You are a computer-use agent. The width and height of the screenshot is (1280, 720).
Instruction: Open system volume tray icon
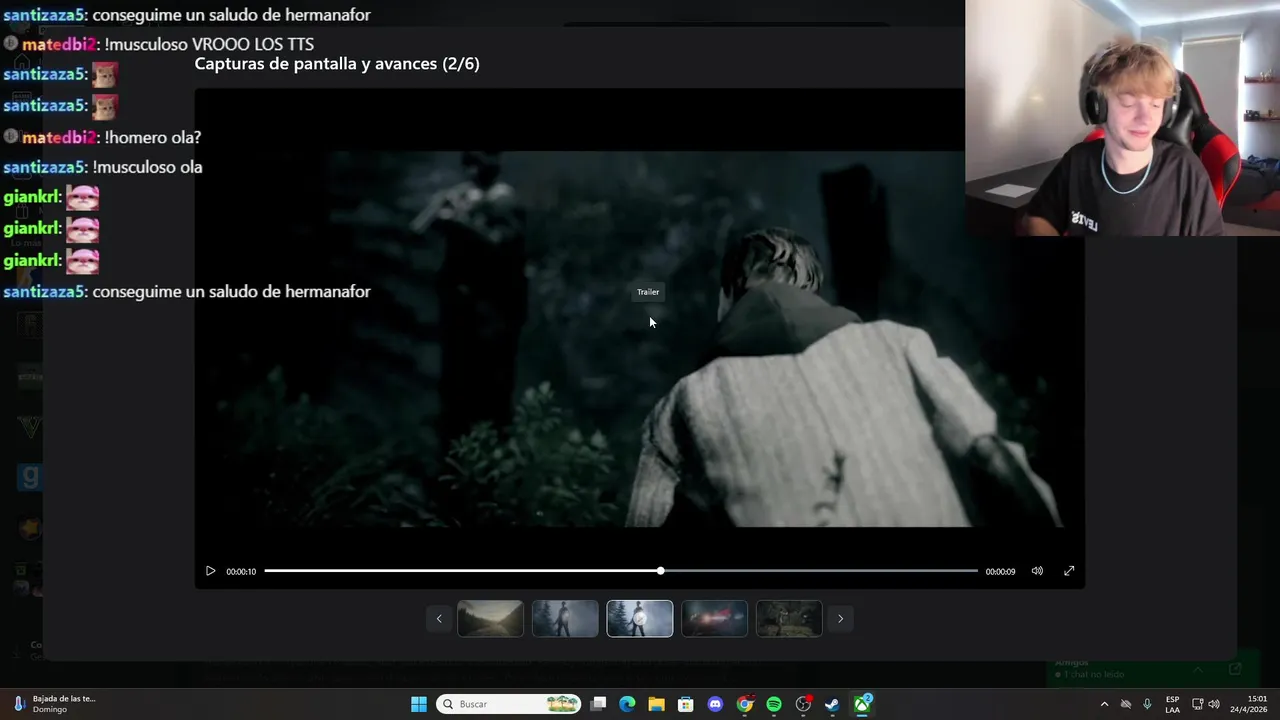coord(1214,704)
